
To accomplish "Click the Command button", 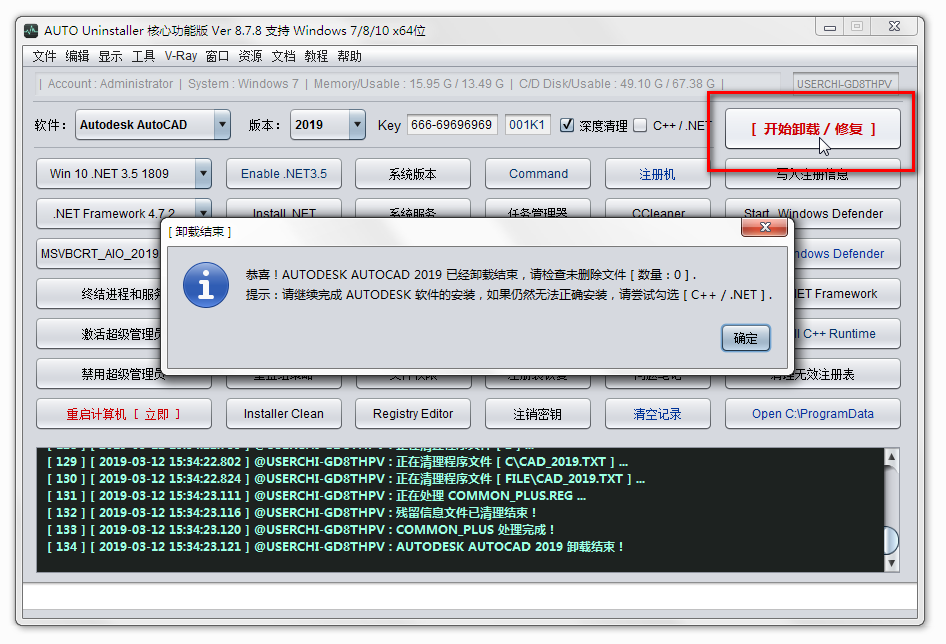I will 538,174.
